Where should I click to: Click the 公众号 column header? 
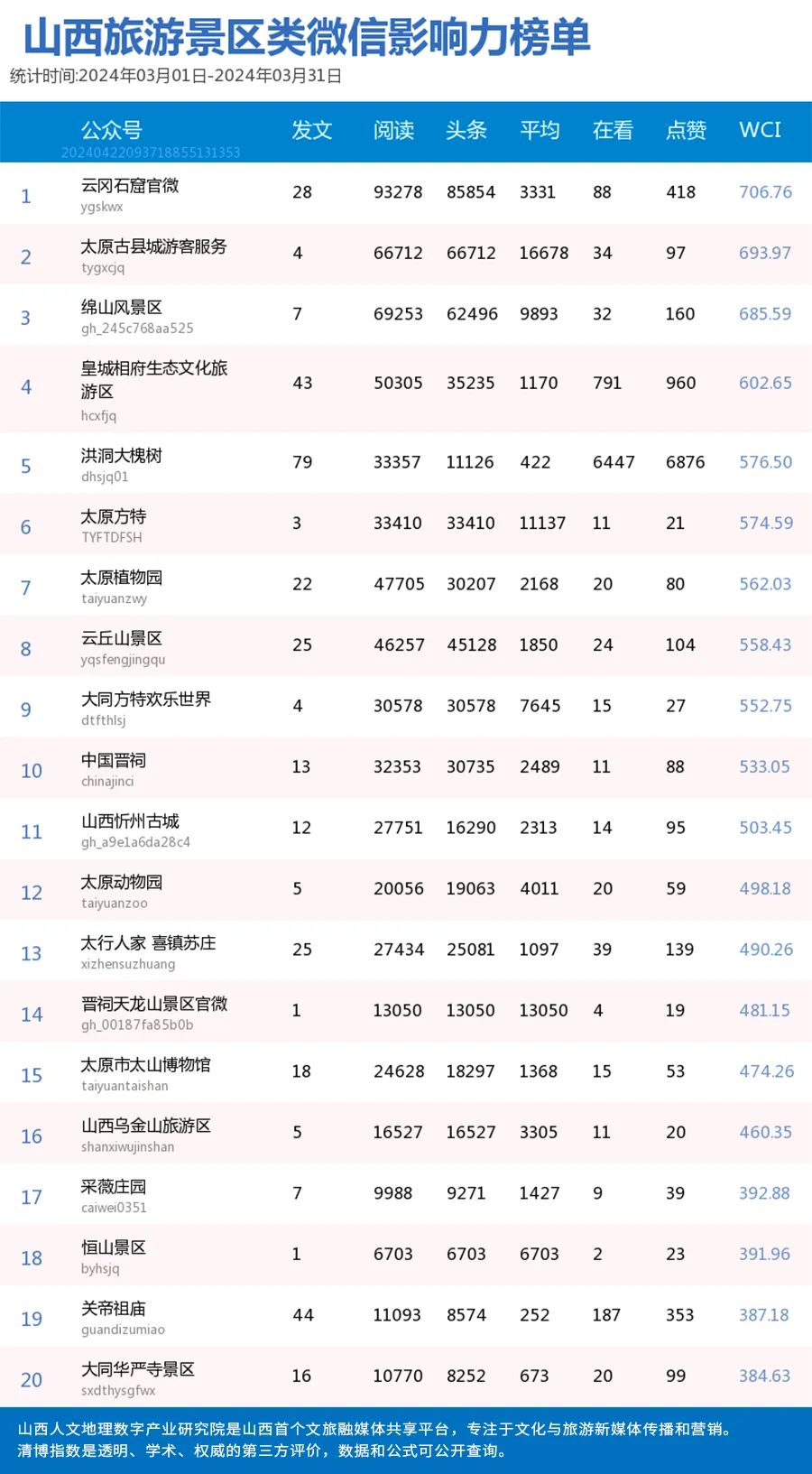point(112,130)
